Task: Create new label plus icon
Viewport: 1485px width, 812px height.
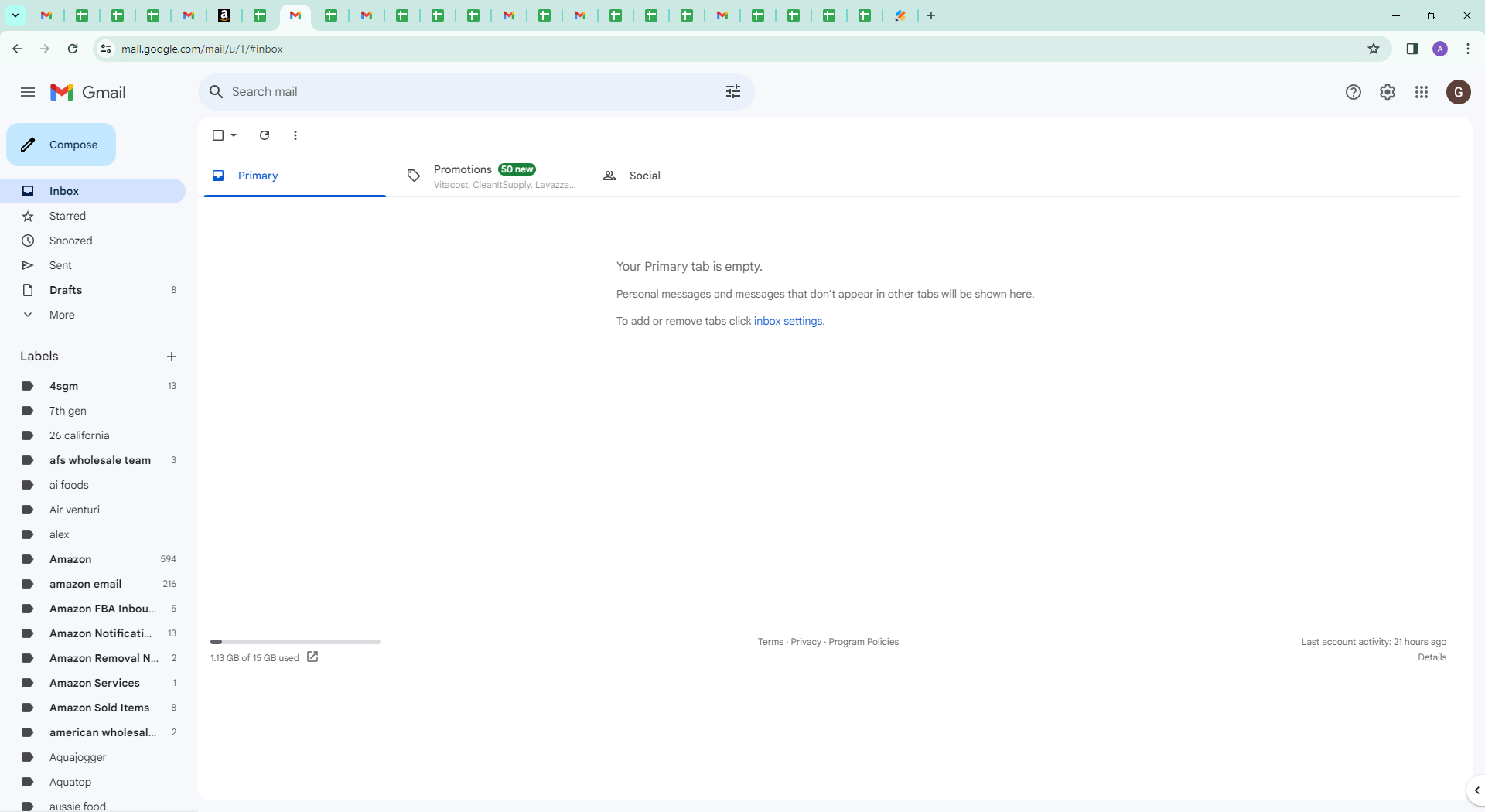Action: pos(172,357)
